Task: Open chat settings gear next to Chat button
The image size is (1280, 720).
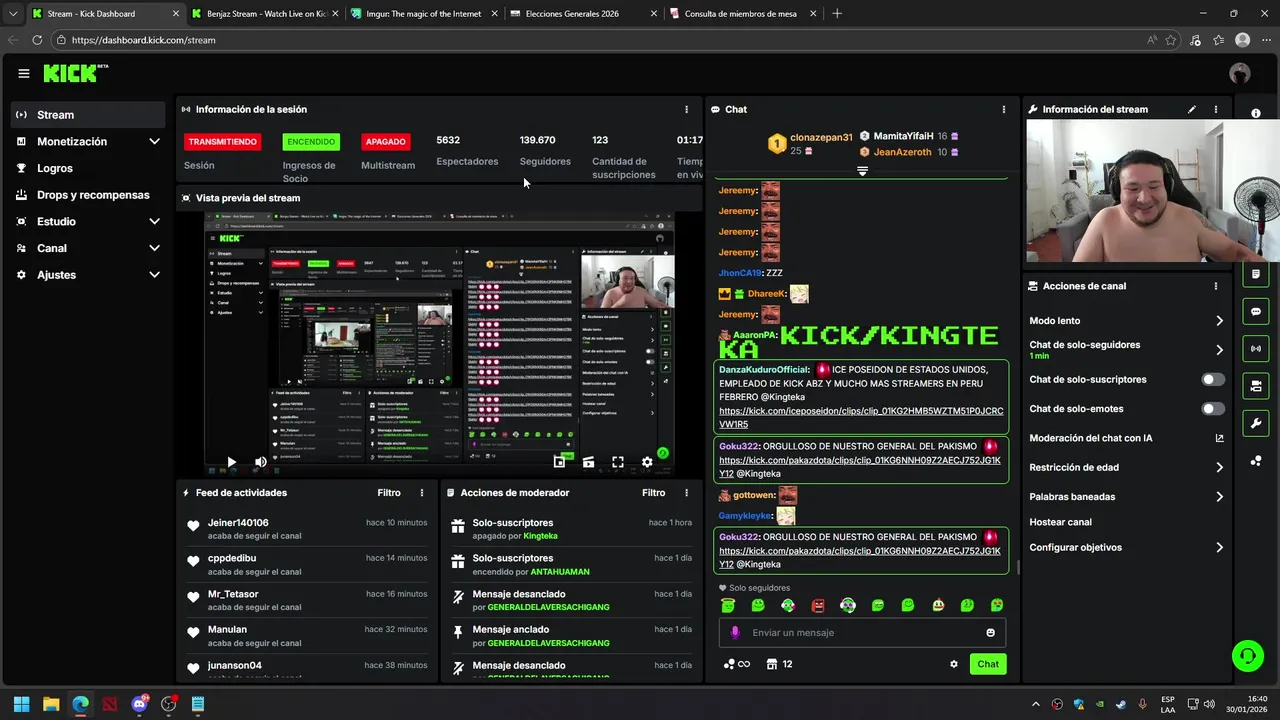Action: (x=954, y=664)
